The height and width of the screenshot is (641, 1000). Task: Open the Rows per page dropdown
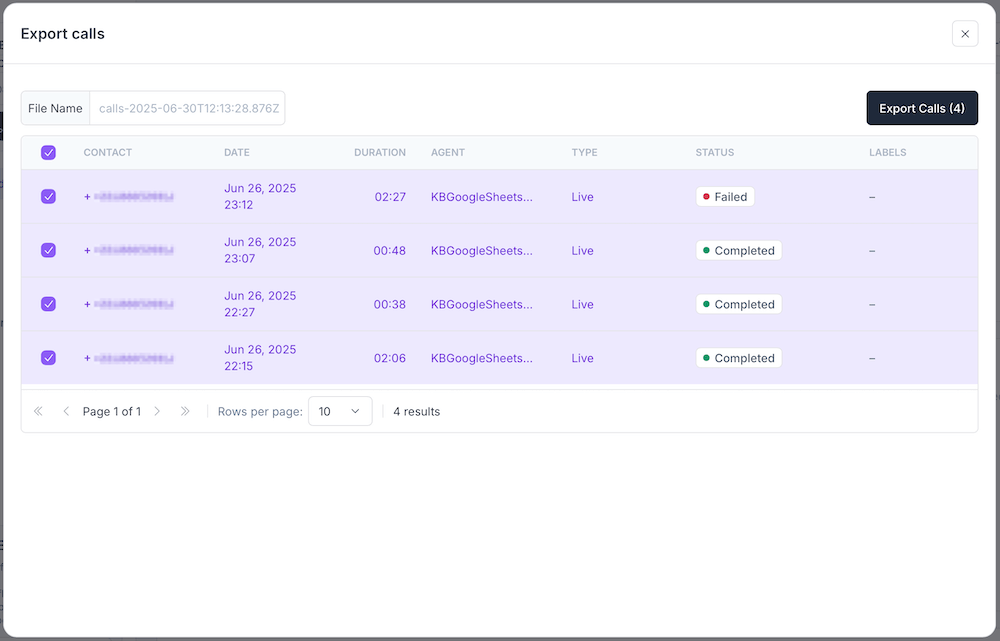click(x=340, y=411)
